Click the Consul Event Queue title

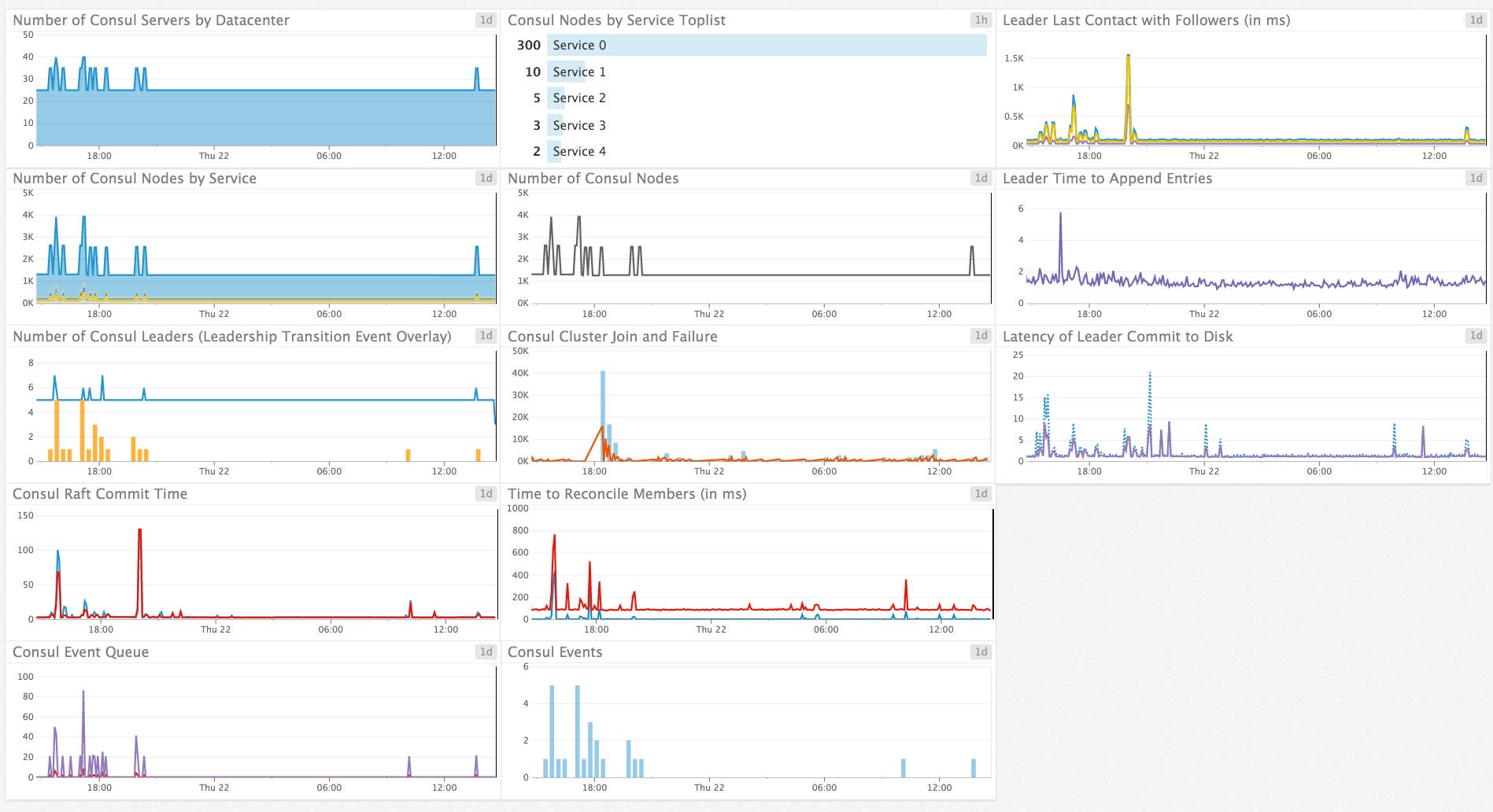tap(79, 651)
